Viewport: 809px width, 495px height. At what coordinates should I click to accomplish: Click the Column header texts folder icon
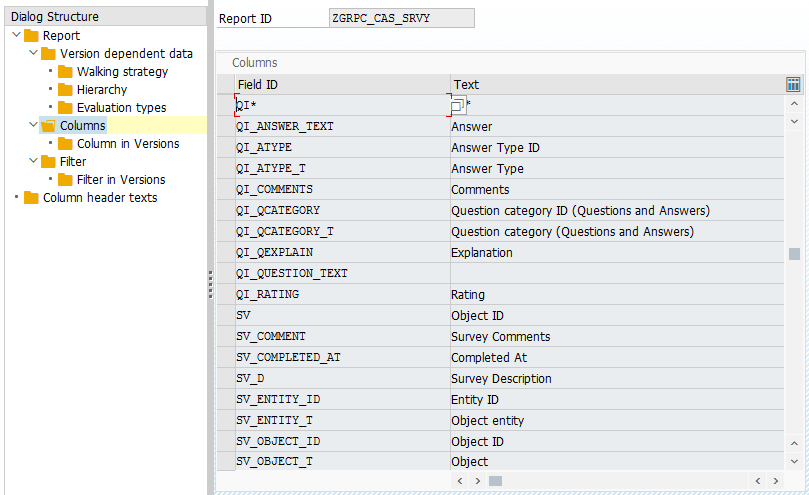(x=31, y=198)
